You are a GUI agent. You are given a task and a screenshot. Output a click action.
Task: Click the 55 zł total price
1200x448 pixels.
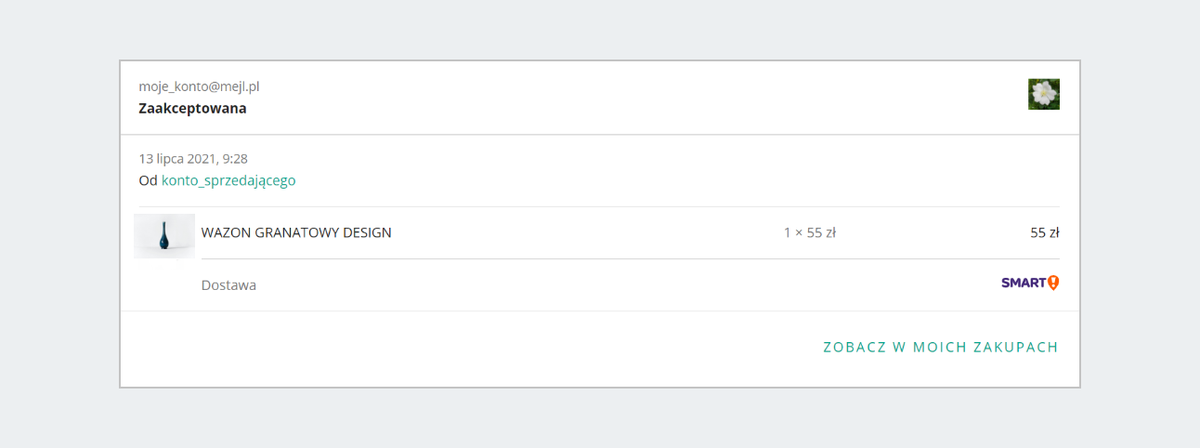click(1044, 233)
